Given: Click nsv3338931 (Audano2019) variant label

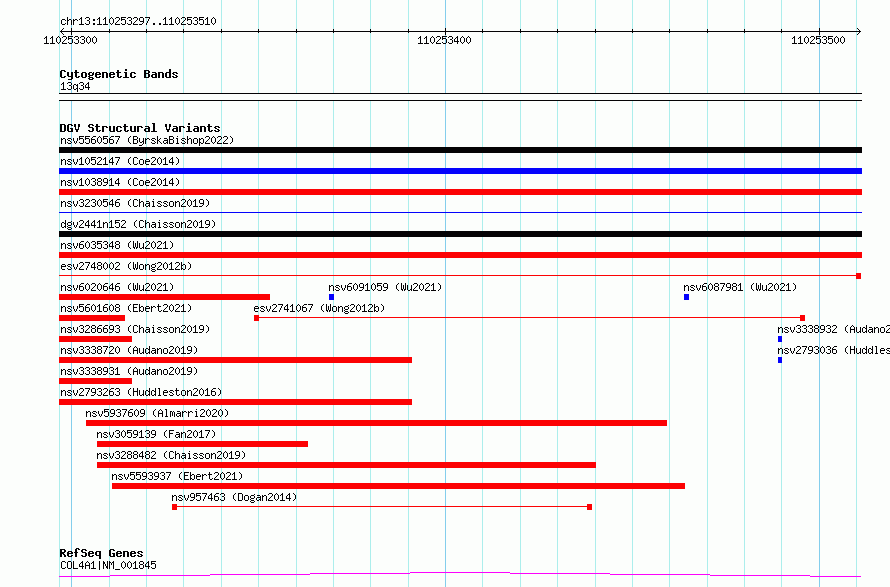Looking at the screenshot, I should click(x=129, y=371).
